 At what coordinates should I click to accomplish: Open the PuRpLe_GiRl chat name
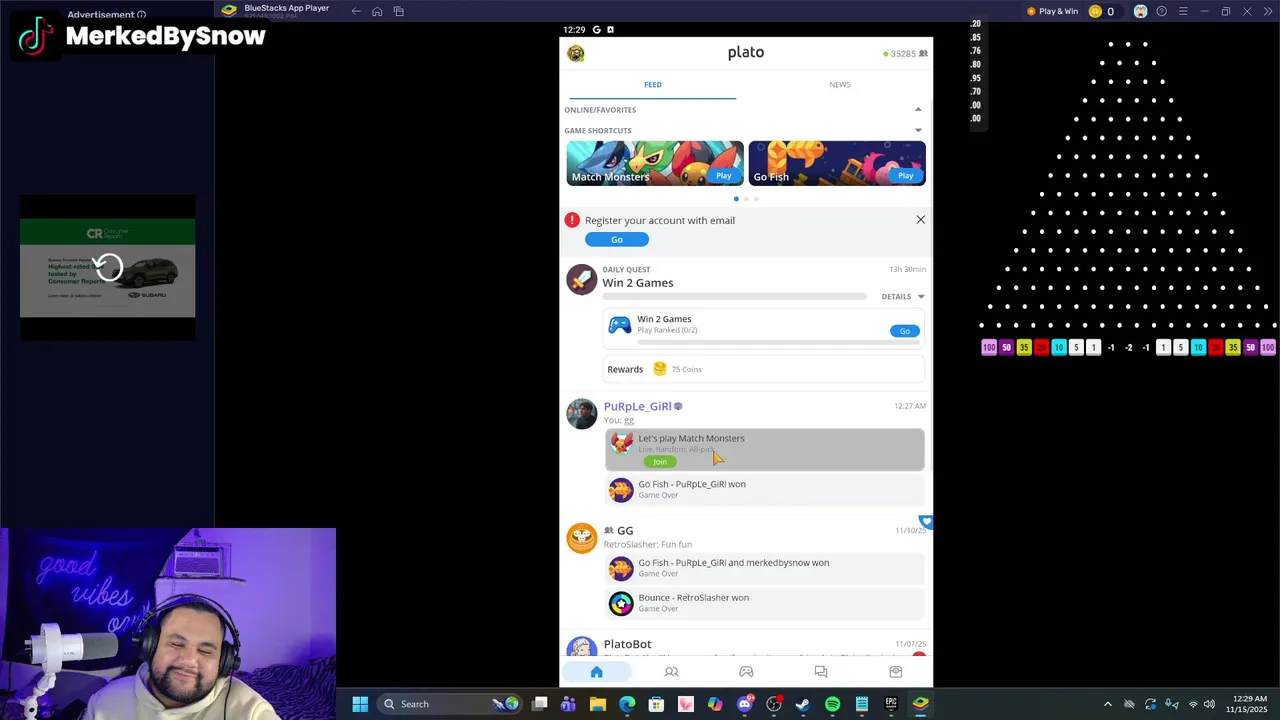point(637,406)
